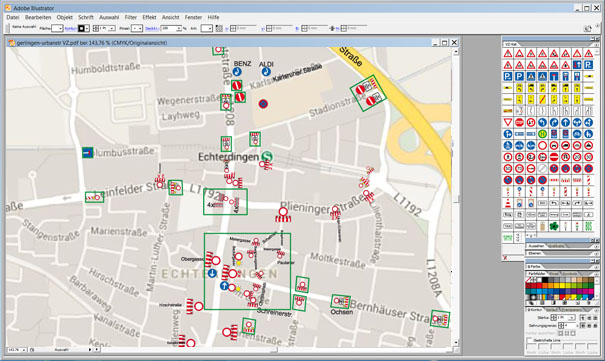Open the zoom level dropdown at bottom-left
The image size is (605, 361).
[x=24, y=349]
